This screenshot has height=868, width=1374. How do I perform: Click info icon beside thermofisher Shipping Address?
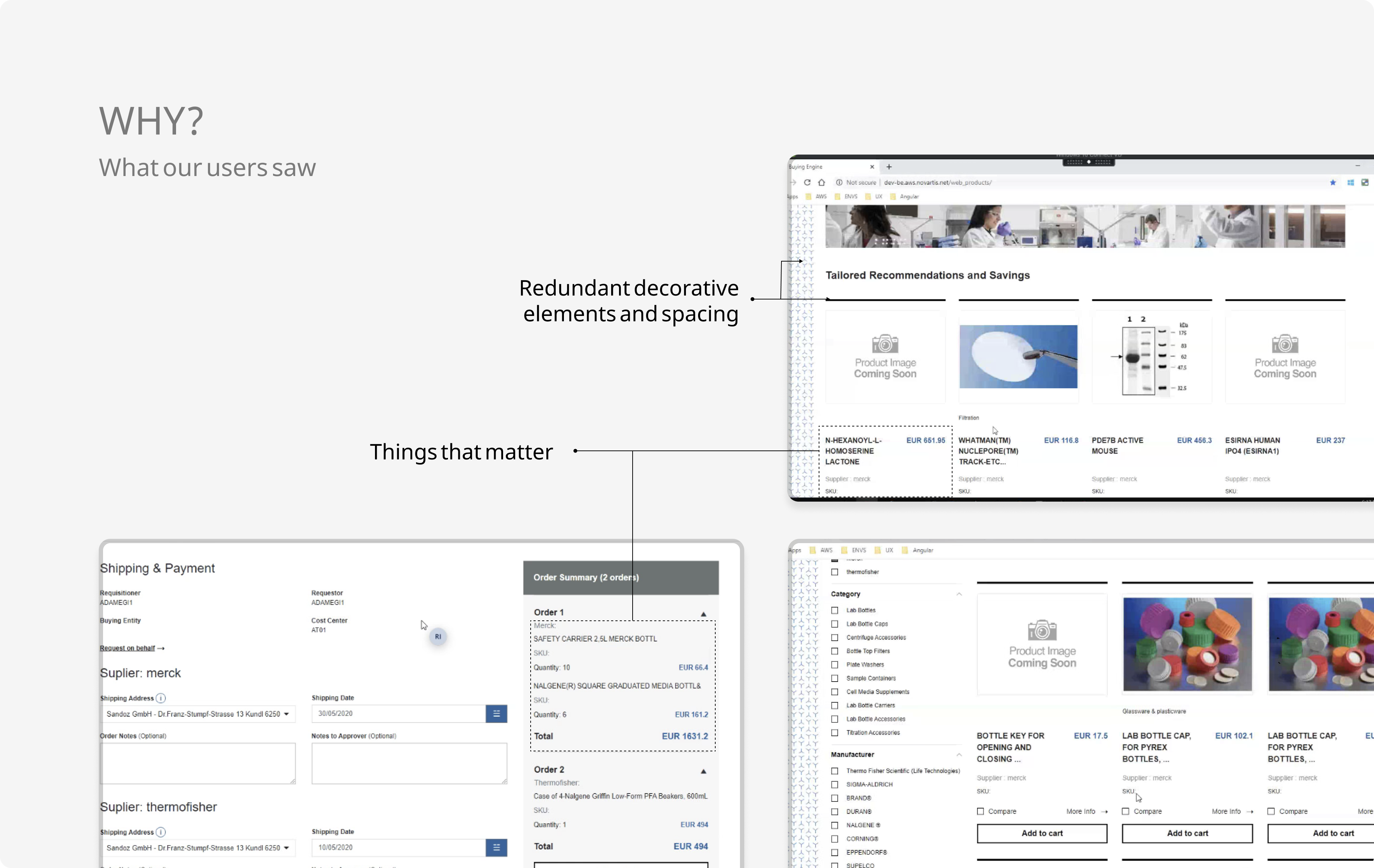161,832
